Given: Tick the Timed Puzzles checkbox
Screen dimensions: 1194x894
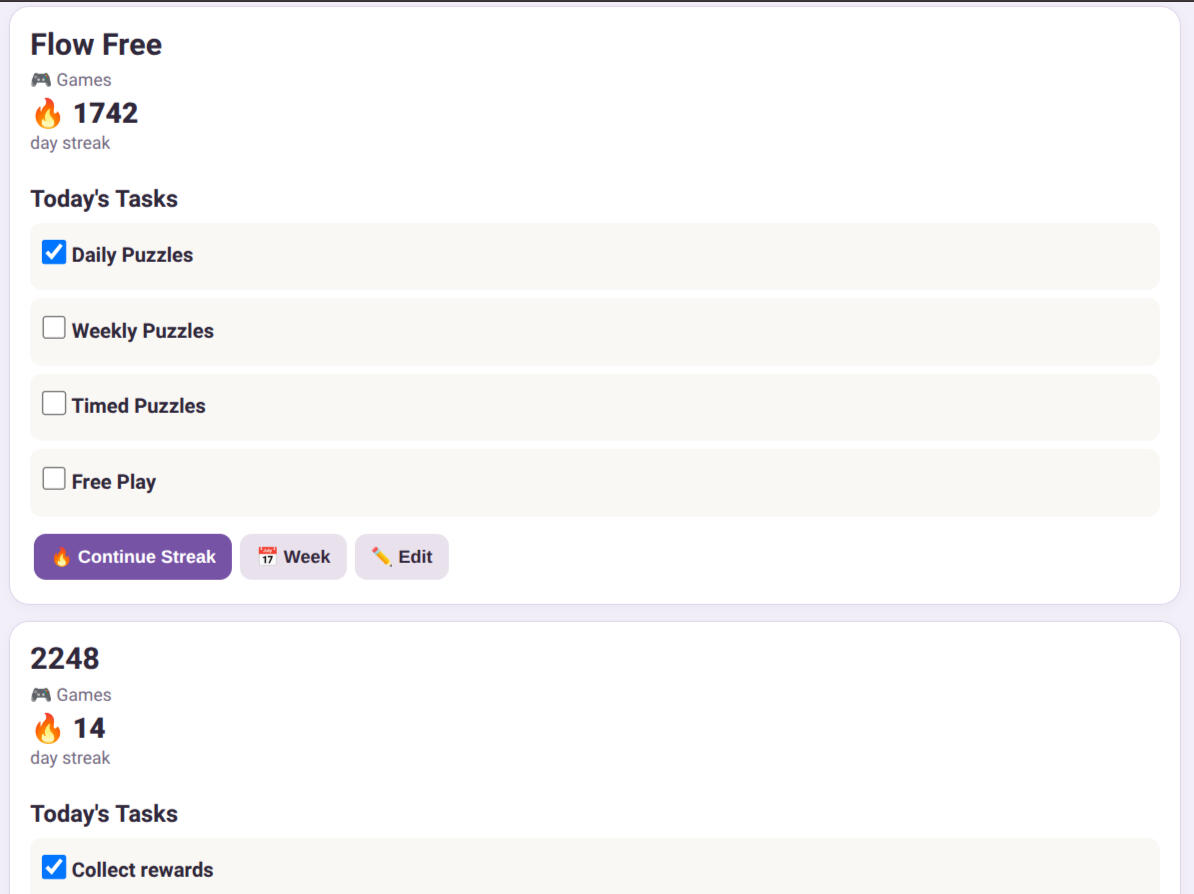Looking at the screenshot, I should click(53, 403).
